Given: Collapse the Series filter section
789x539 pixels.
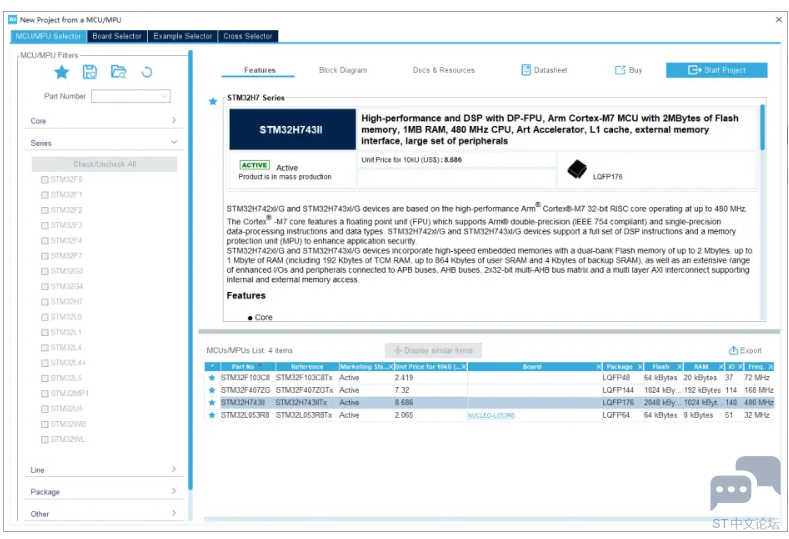Looking at the screenshot, I should click(104, 143).
